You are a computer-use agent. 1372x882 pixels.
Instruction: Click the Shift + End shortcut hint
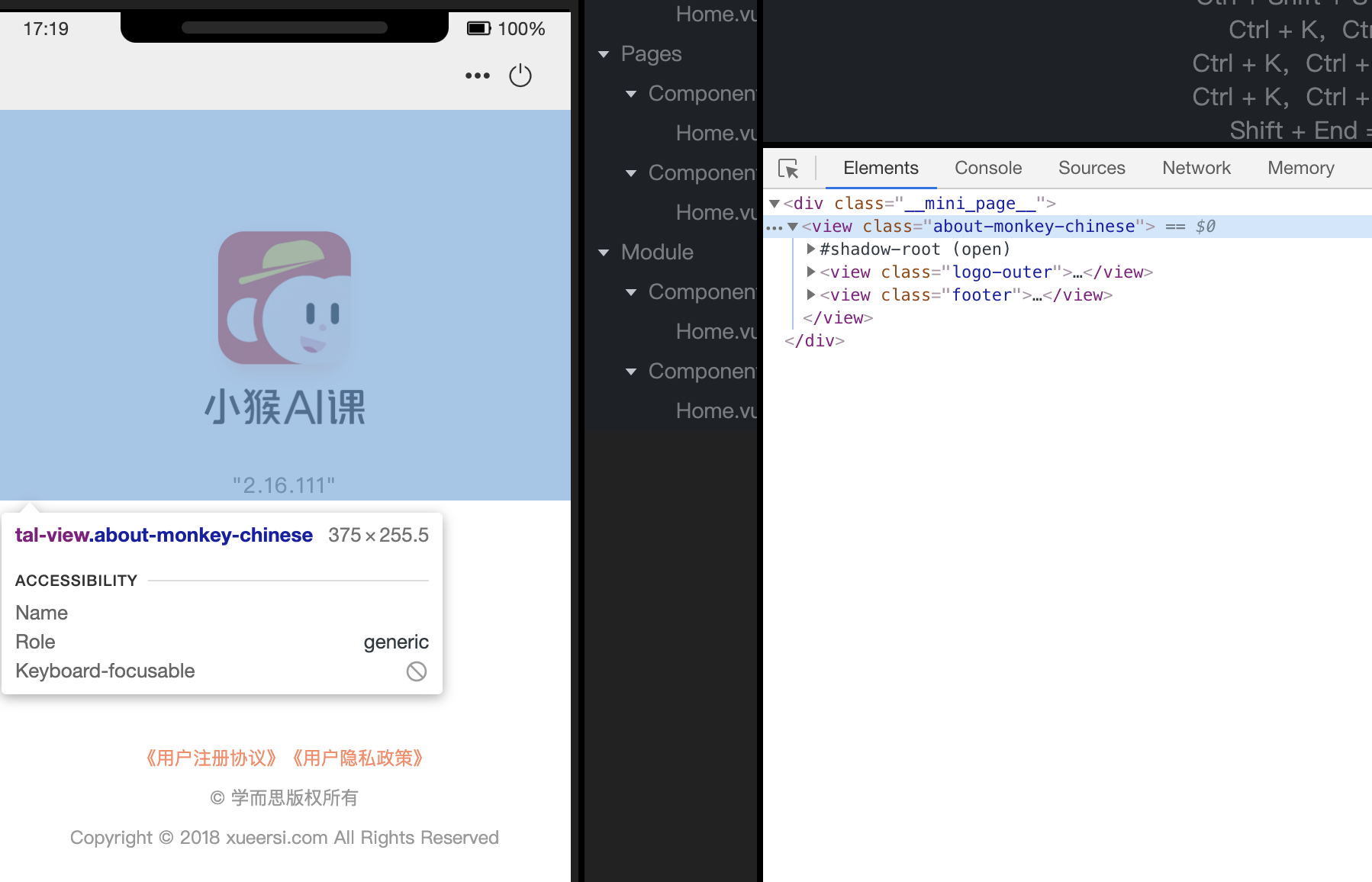click(x=1300, y=130)
